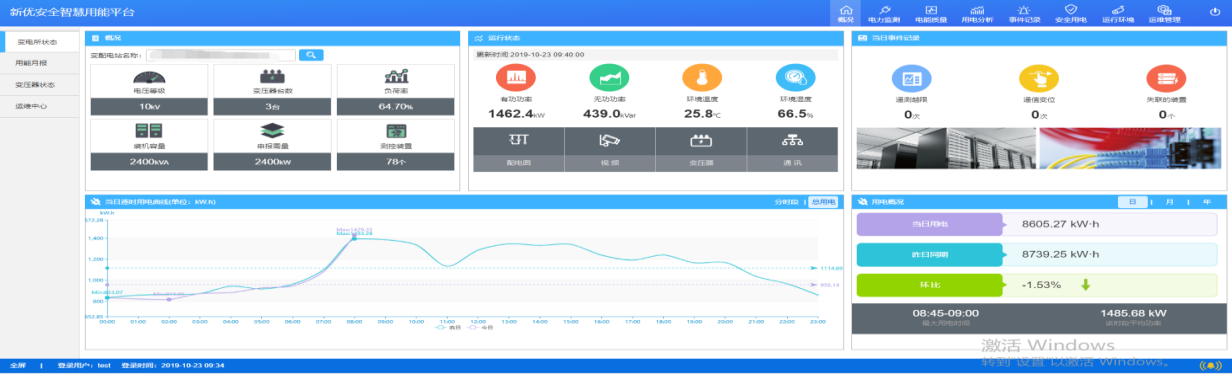The height and width of the screenshot is (374, 1232).
Task: Switch the hourly chart to 总用电
Action: (x=823, y=202)
